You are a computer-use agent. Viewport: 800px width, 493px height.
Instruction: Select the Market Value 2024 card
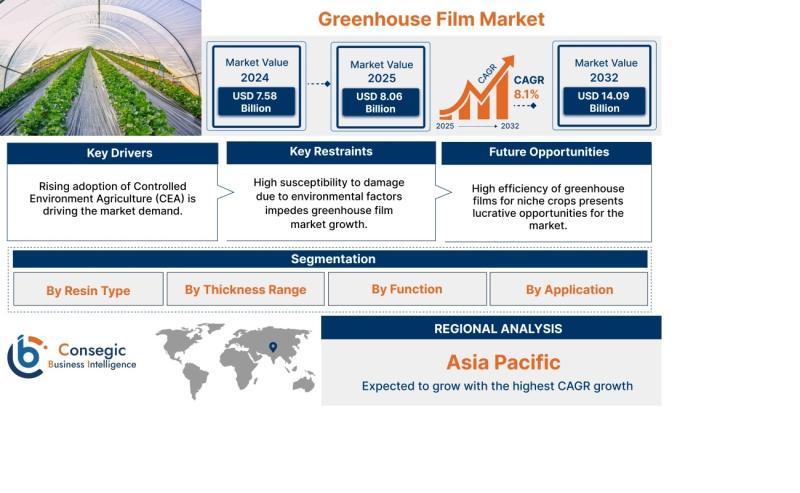[256, 86]
